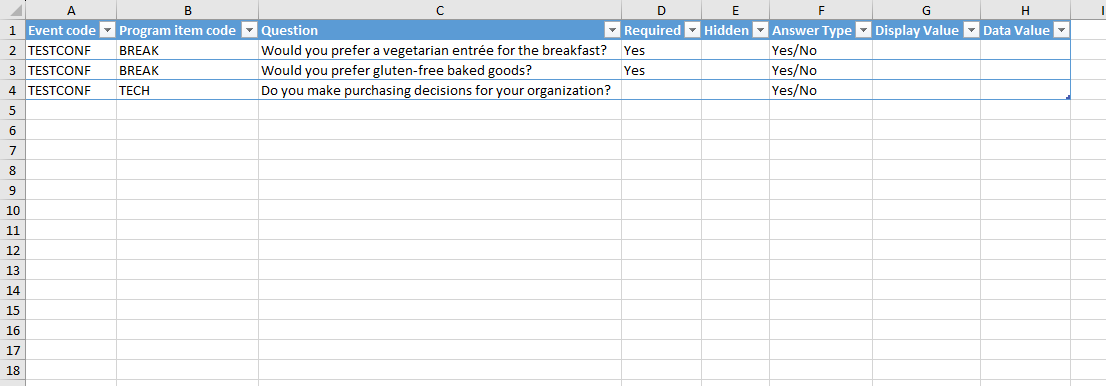Viewport: 1106px width, 386px height.
Task: Select the gluten-free baked goods question cell
Action: click(440, 71)
